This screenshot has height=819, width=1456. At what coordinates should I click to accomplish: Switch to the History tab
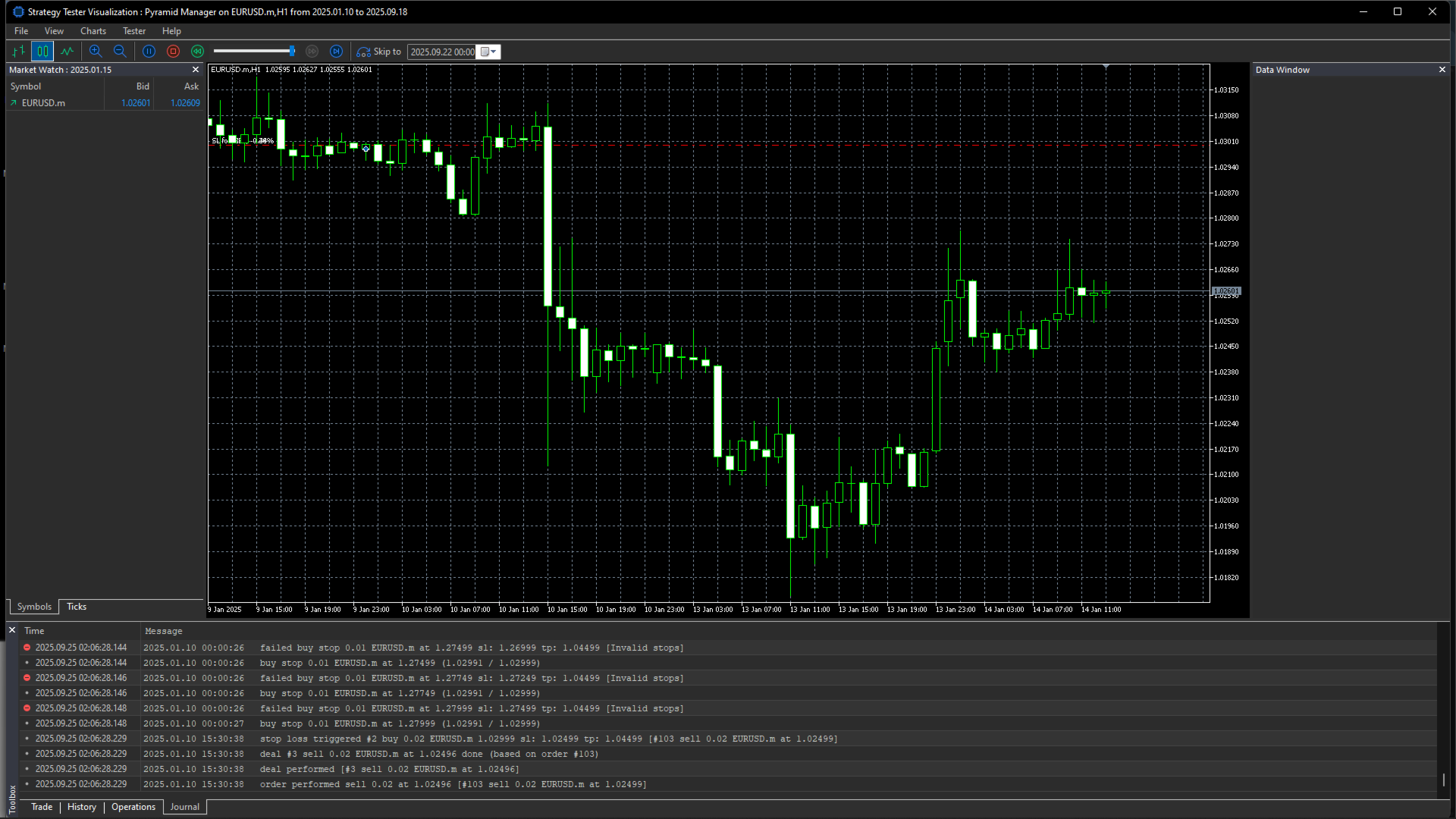pyautogui.click(x=82, y=807)
